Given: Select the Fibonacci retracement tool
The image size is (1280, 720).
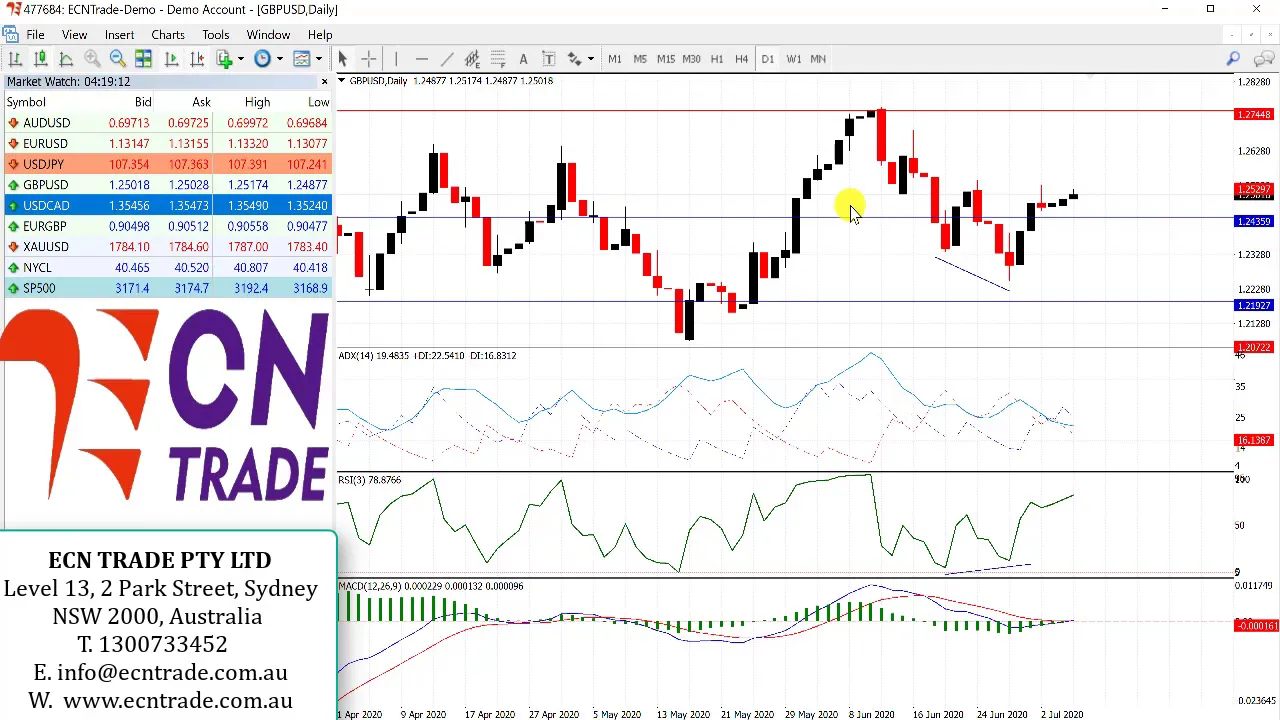Looking at the screenshot, I should 498,59.
